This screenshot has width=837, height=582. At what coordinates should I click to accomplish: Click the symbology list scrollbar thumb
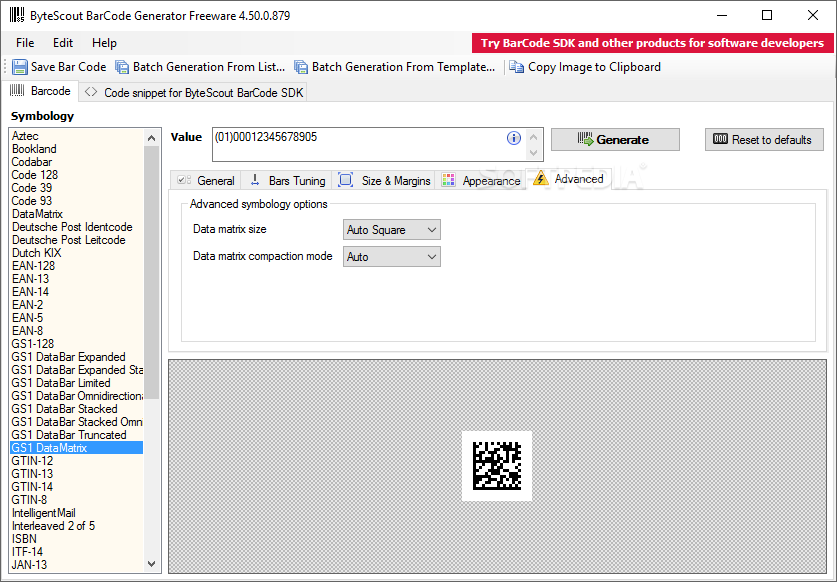pos(152,272)
